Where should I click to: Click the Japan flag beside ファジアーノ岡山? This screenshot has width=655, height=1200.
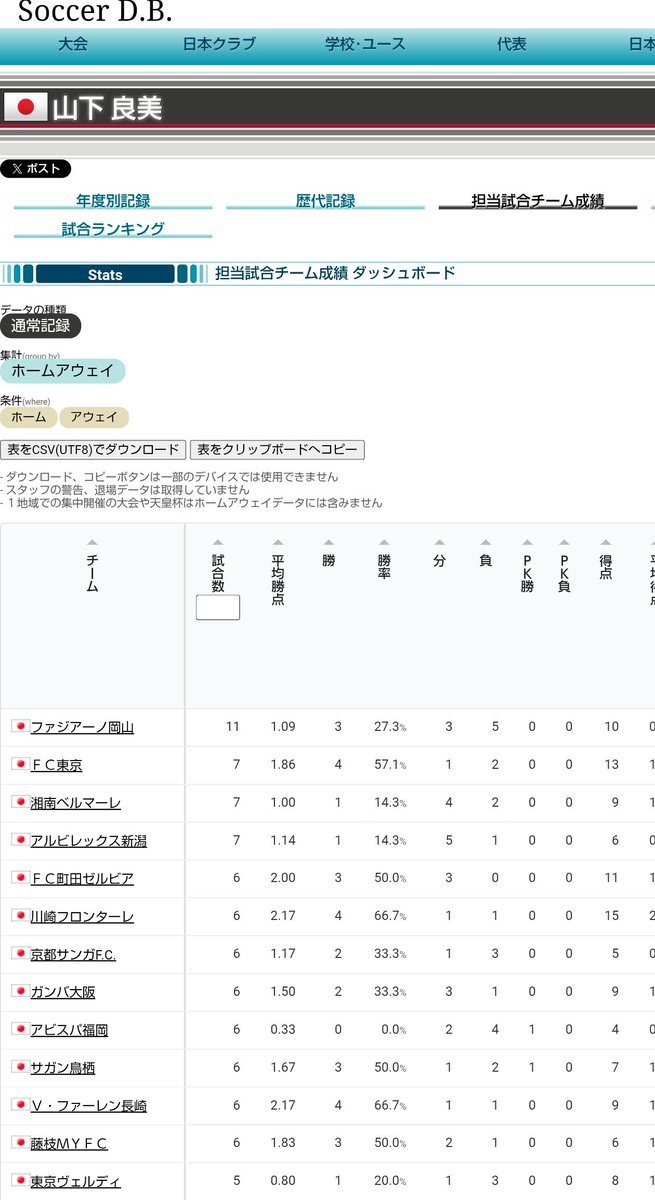19,725
